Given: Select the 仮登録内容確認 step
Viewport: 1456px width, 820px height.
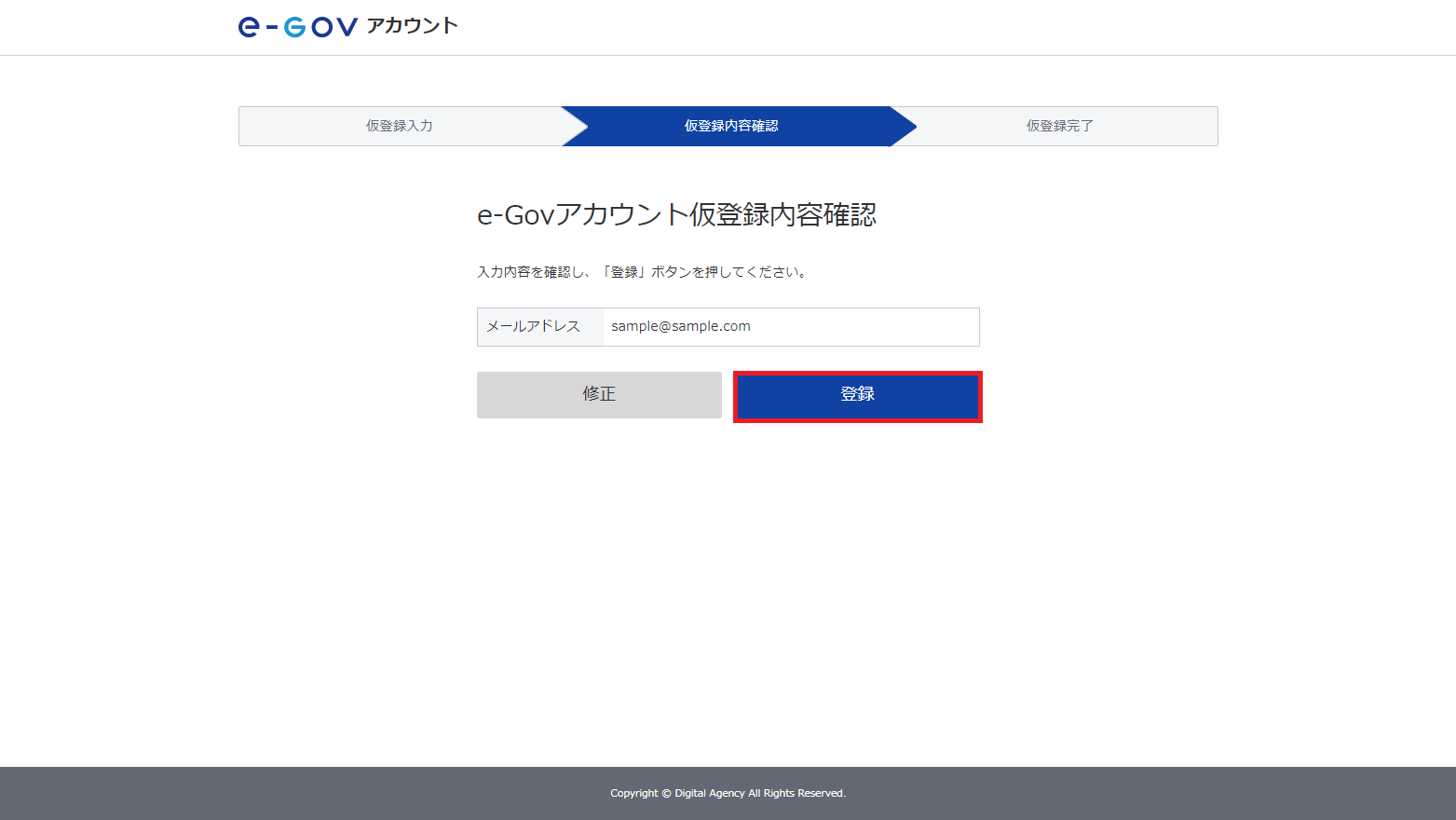Looking at the screenshot, I should click(x=731, y=126).
